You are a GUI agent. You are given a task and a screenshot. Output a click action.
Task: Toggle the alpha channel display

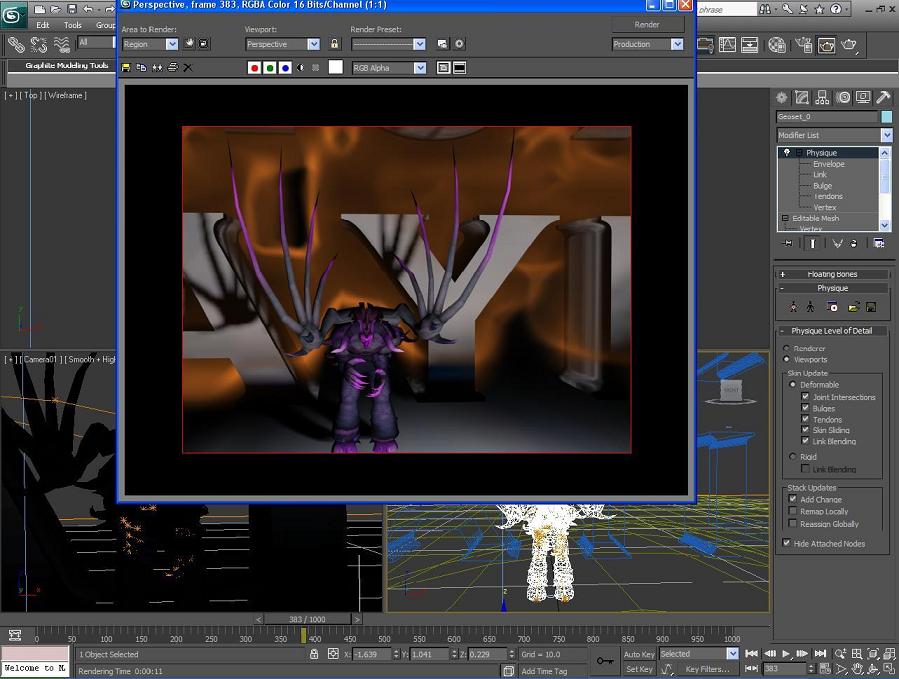(300, 68)
